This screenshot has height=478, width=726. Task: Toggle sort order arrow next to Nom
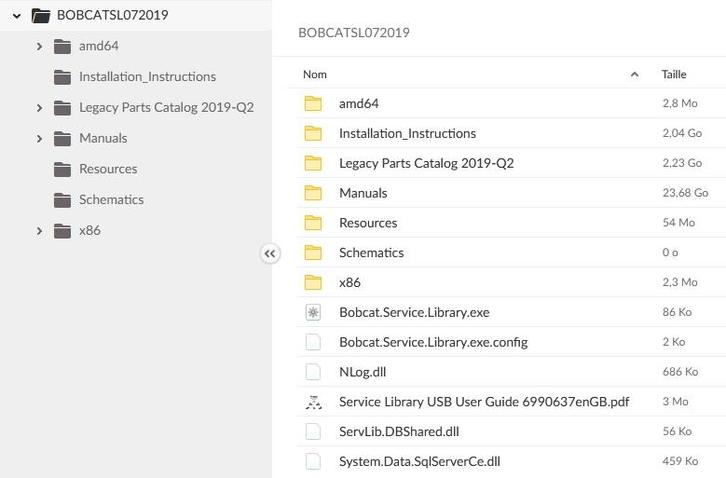point(634,75)
